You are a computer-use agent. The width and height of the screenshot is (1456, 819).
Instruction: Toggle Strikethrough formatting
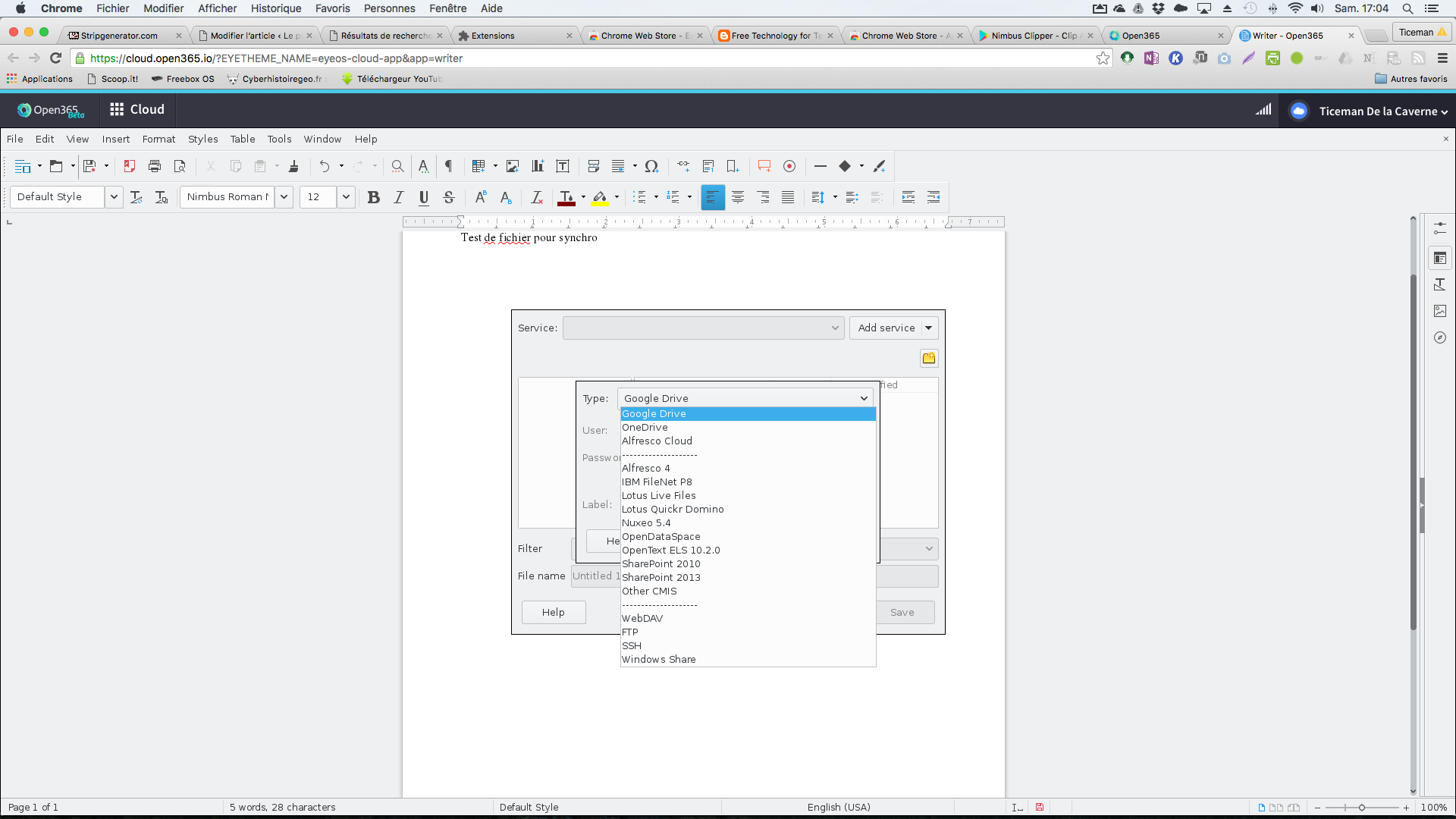click(448, 197)
